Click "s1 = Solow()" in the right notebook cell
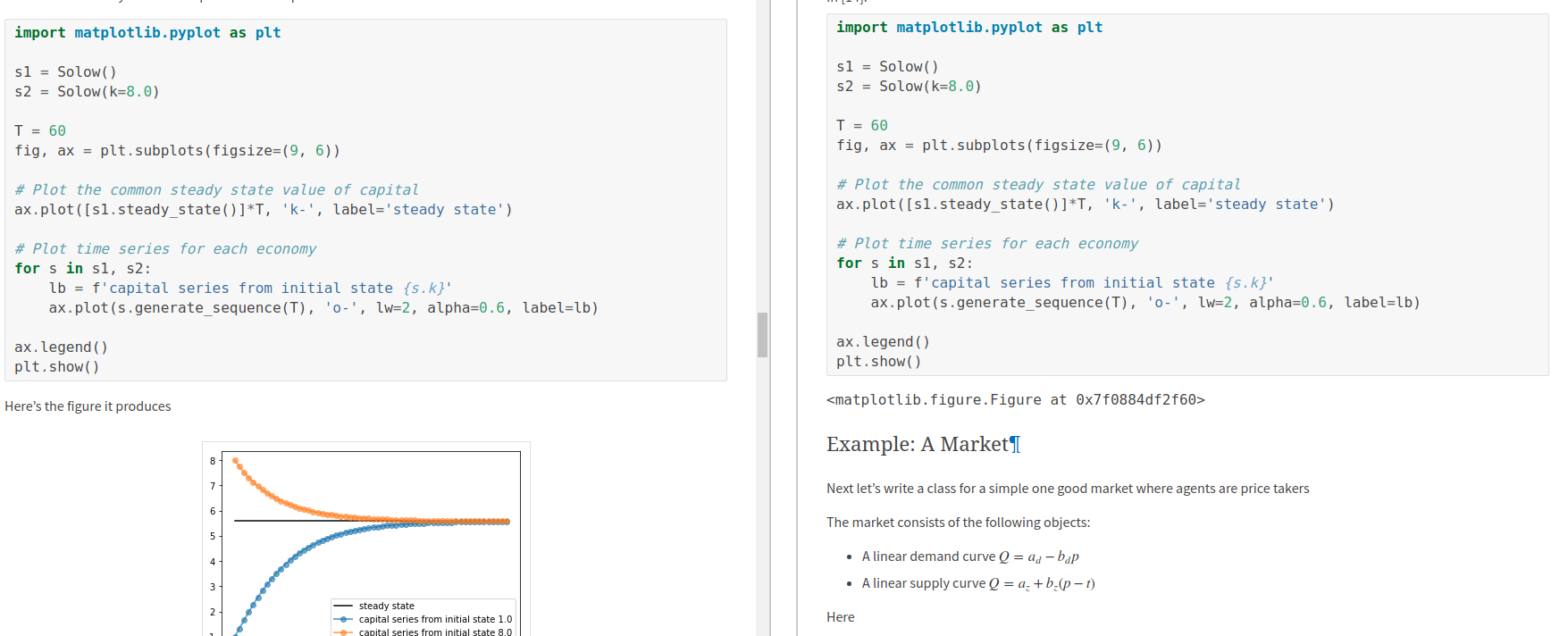The width and height of the screenshot is (1568, 636). 887,67
